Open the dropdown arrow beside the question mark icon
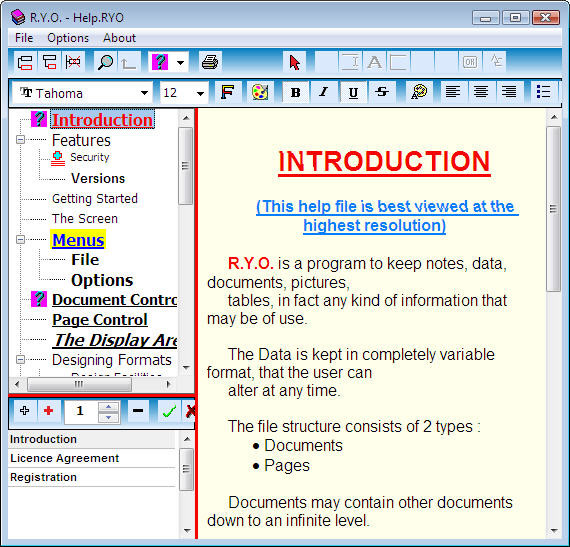This screenshot has width=570, height=547. point(180,62)
